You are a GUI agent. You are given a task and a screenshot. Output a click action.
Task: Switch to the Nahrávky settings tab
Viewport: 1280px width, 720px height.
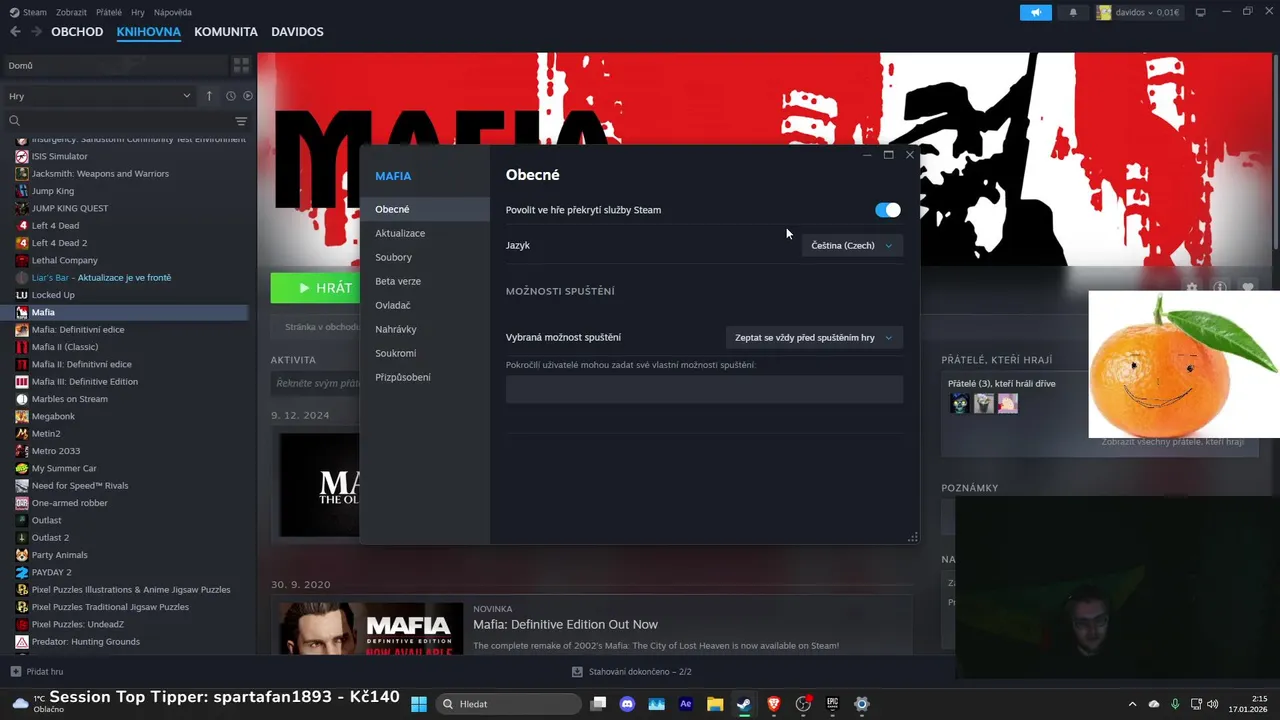(x=396, y=329)
